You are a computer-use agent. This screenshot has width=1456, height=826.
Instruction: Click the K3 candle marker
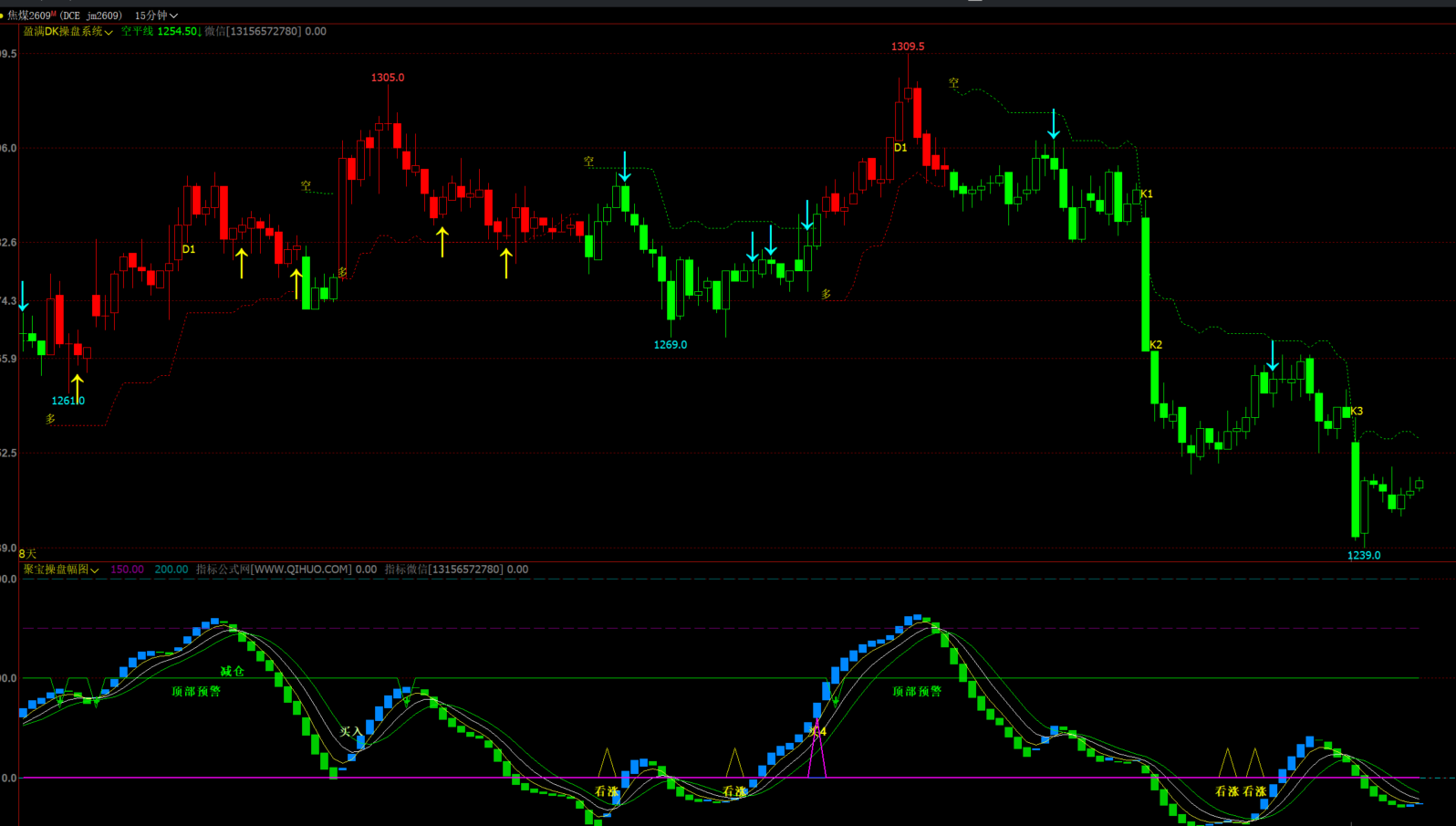tap(1357, 412)
